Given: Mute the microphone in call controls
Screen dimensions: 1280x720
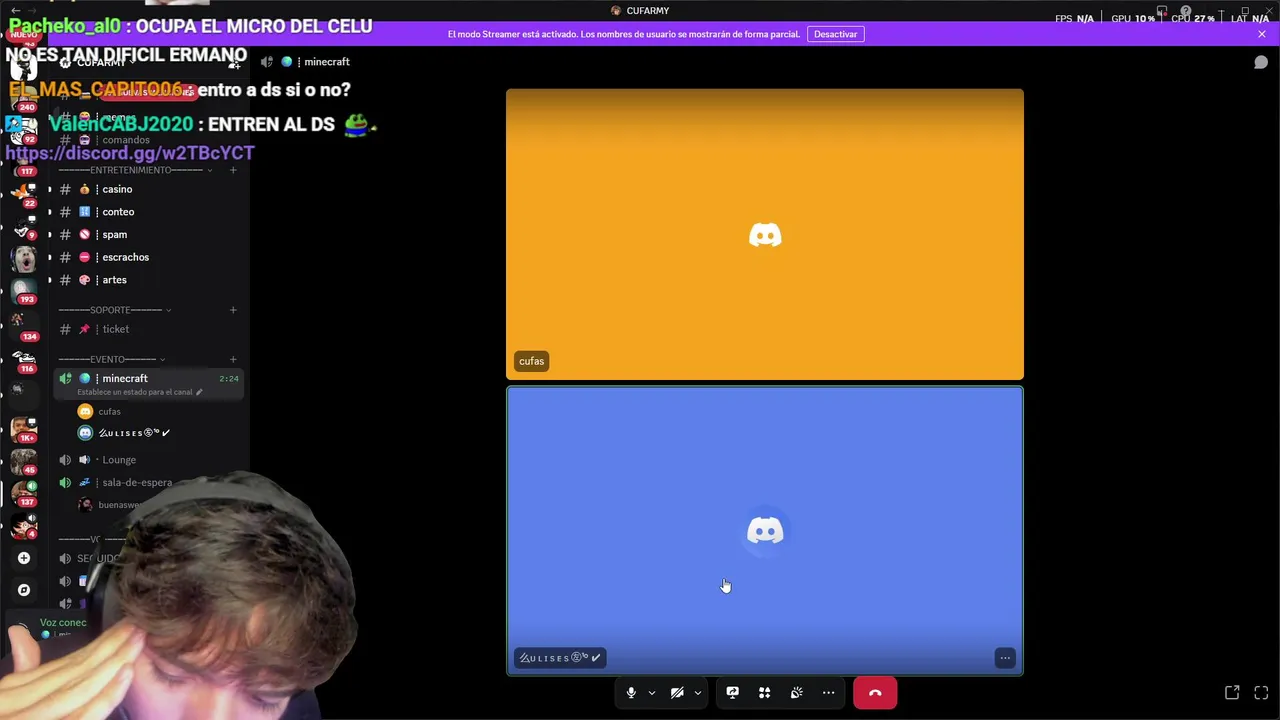Looking at the screenshot, I should pos(631,693).
